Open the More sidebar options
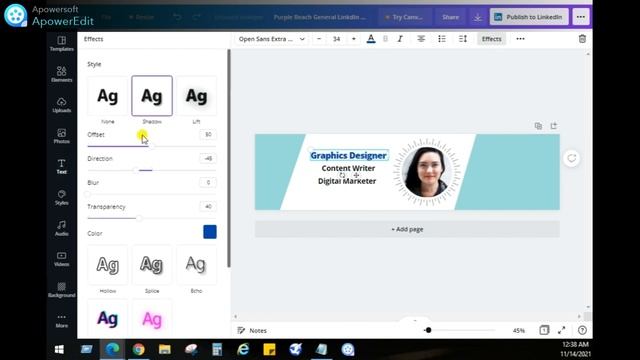 tap(62, 320)
